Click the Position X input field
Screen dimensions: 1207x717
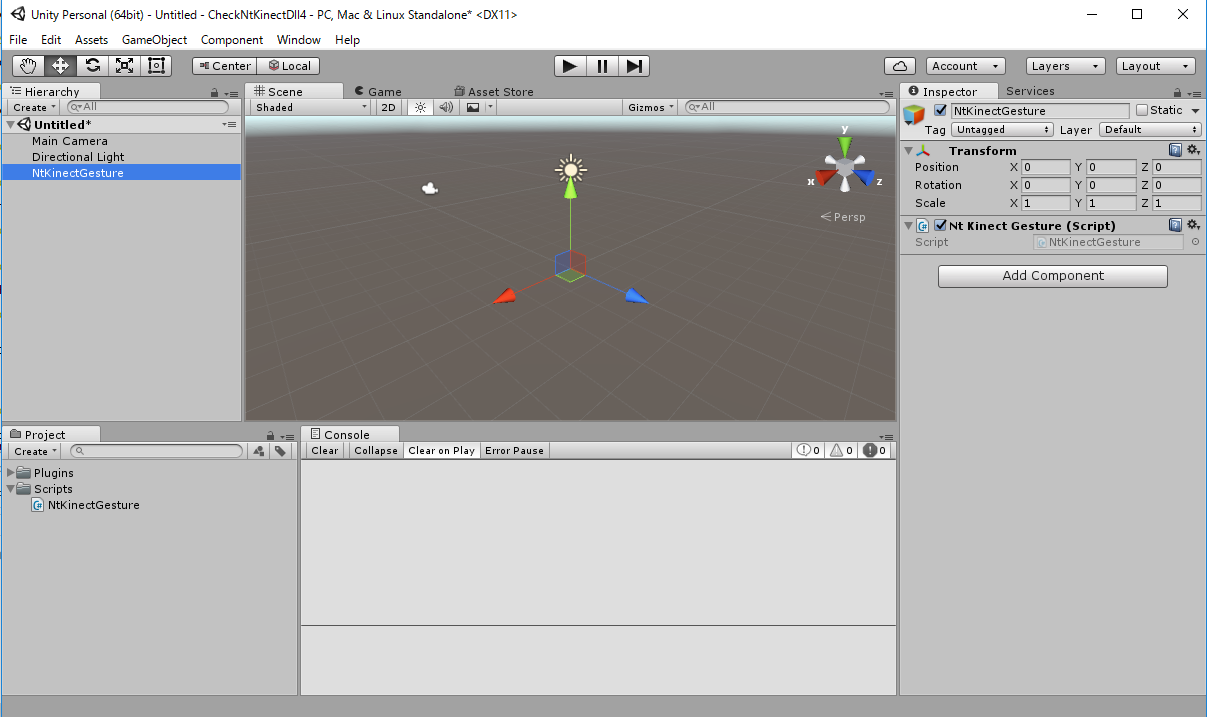pos(1046,168)
